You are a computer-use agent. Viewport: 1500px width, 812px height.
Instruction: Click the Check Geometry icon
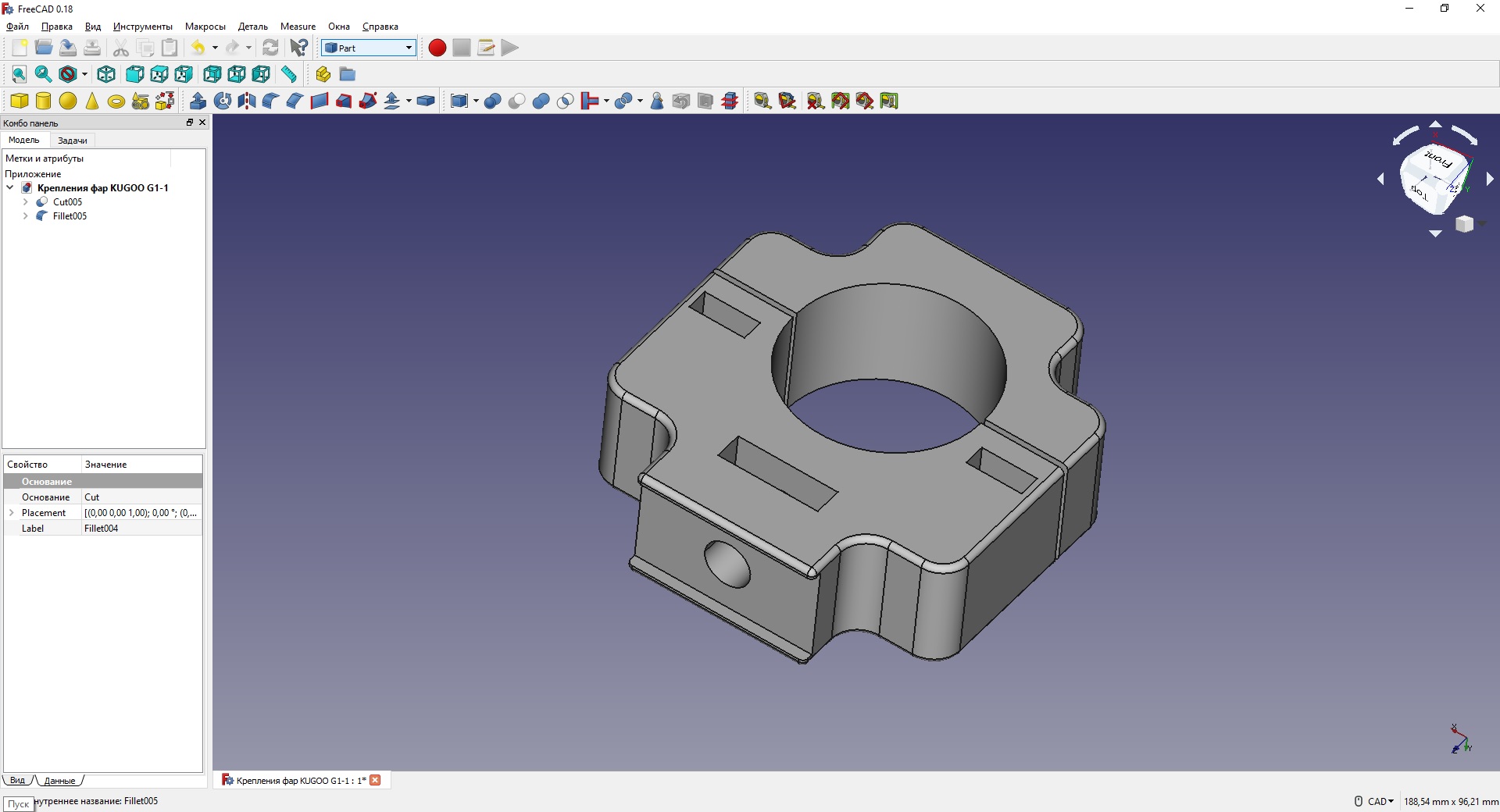657,101
